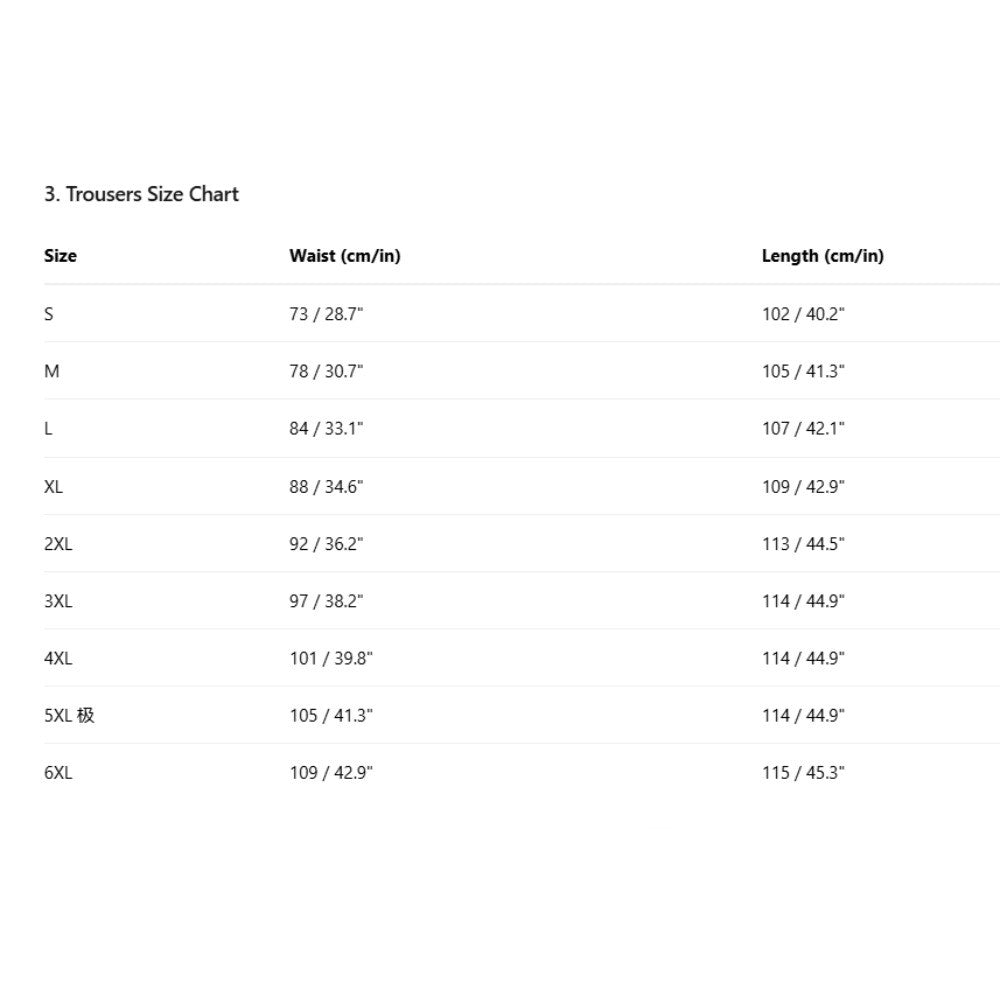
Task: Select the 6XL size row label
Action: pos(58,773)
